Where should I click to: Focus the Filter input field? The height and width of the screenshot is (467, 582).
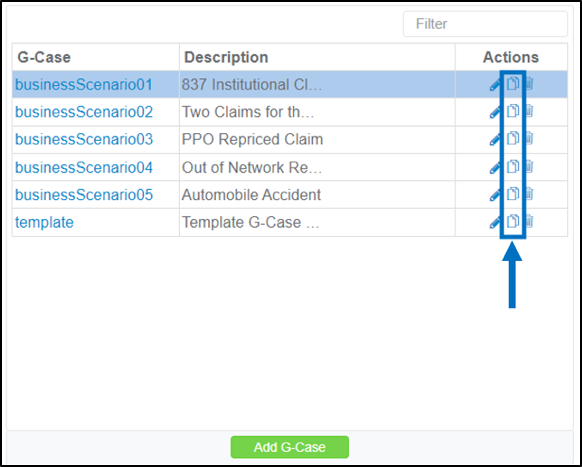pos(485,24)
